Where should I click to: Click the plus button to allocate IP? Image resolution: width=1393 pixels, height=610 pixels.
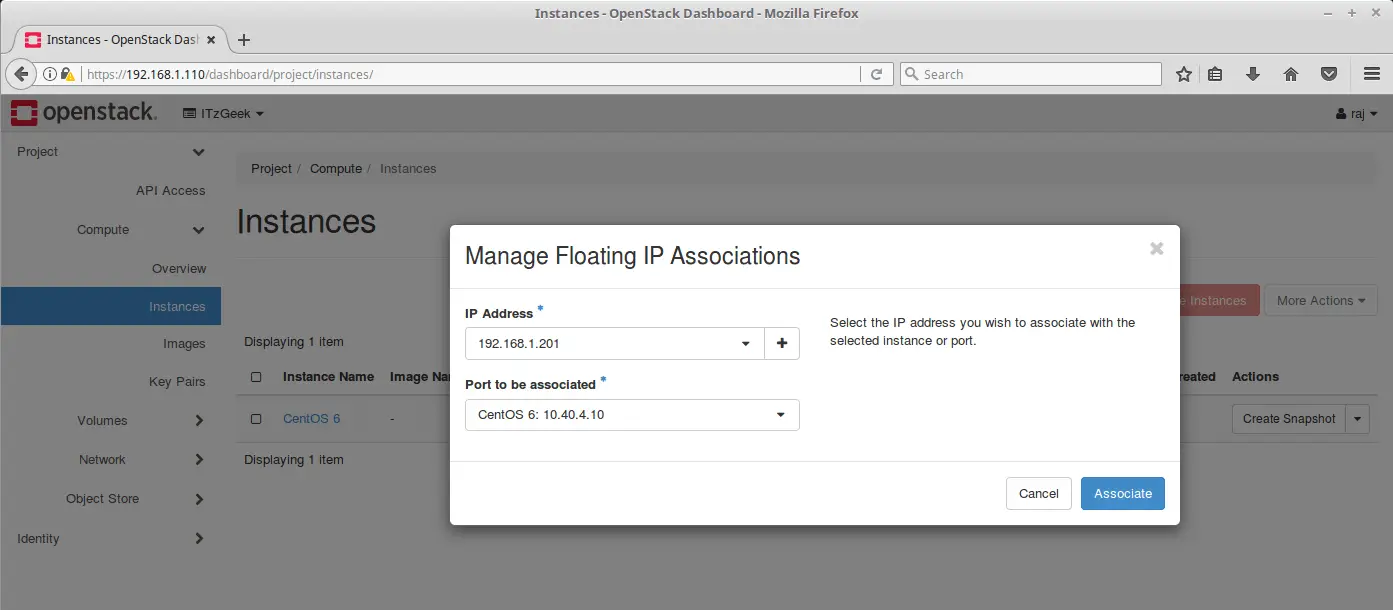781,343
